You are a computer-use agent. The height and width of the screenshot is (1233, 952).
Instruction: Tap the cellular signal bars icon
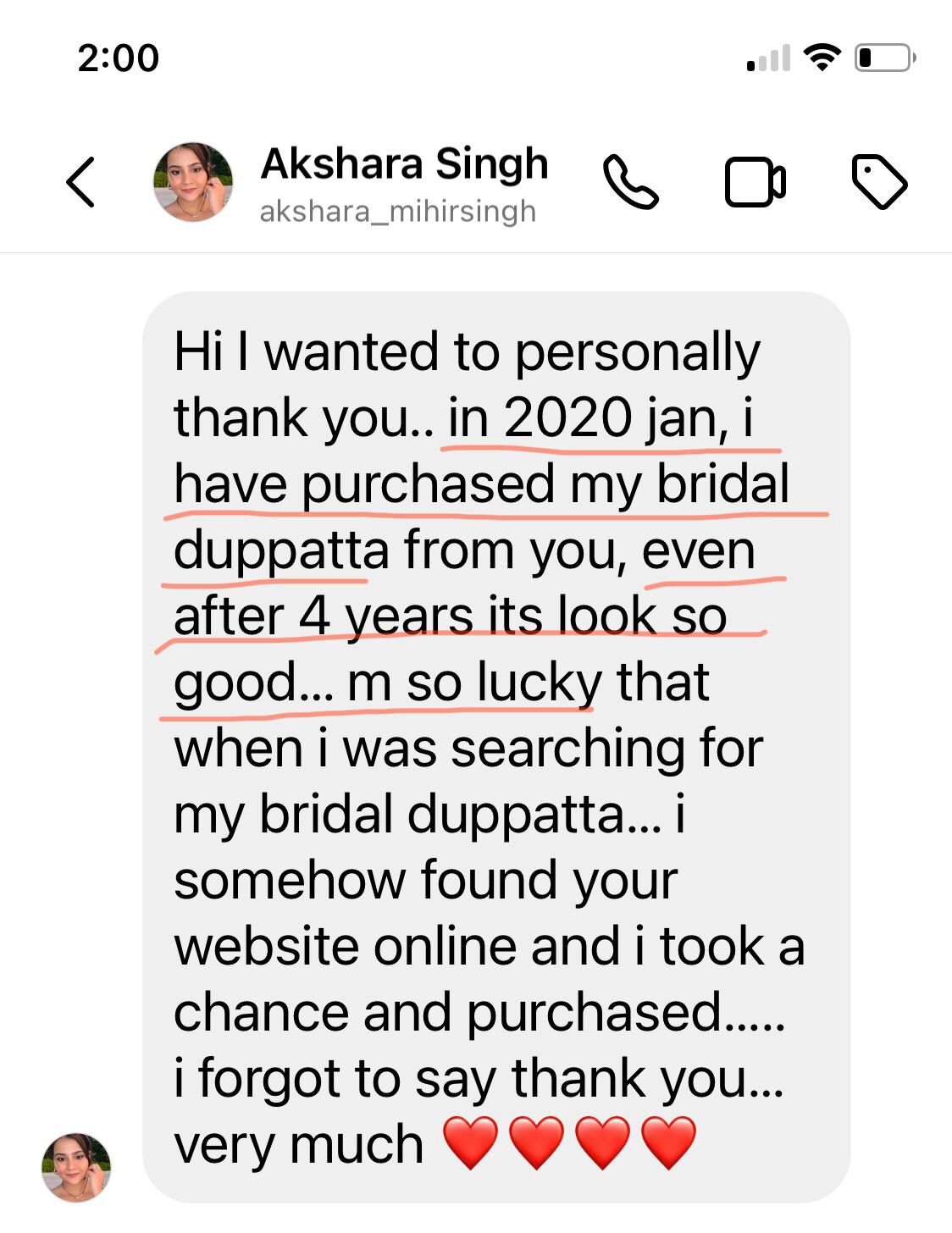coord(768,58)
